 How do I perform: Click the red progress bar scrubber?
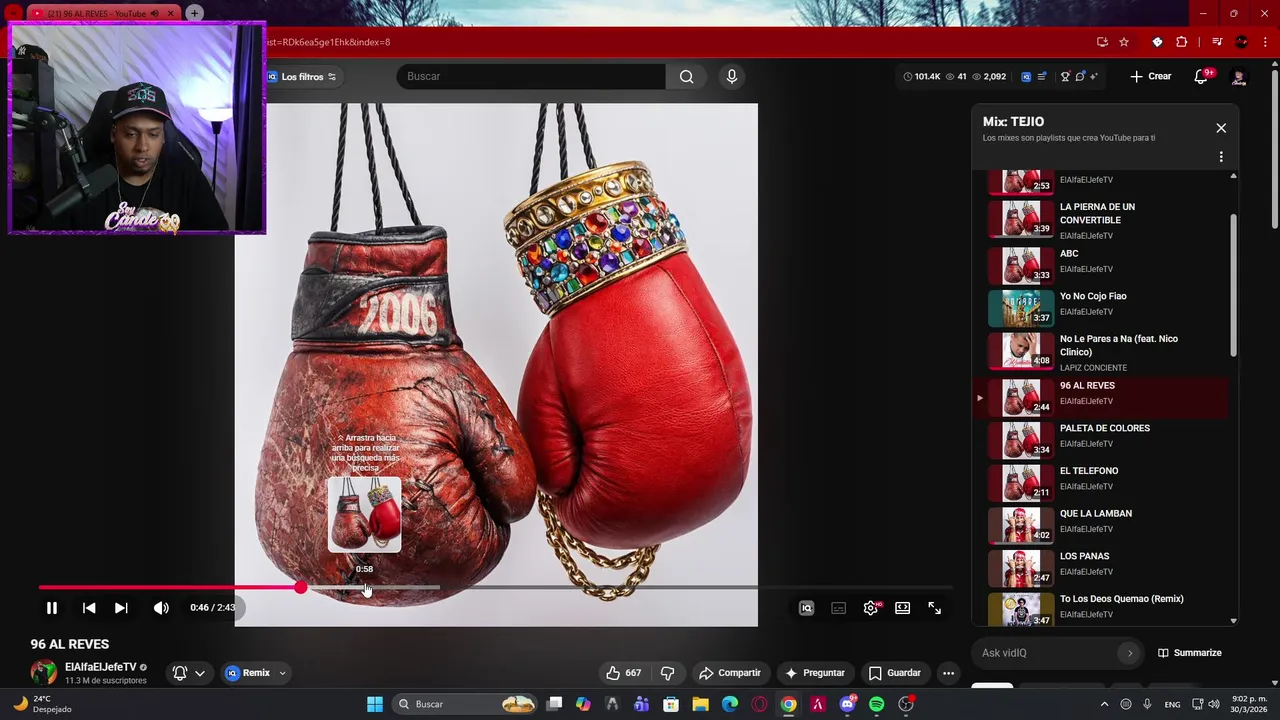click(301, 587)
